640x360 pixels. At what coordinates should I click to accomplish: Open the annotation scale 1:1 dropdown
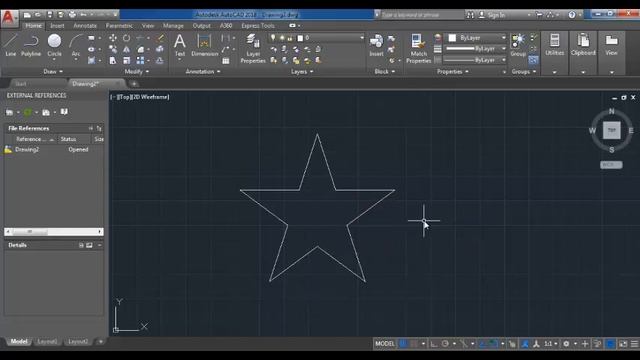[551, 344]
